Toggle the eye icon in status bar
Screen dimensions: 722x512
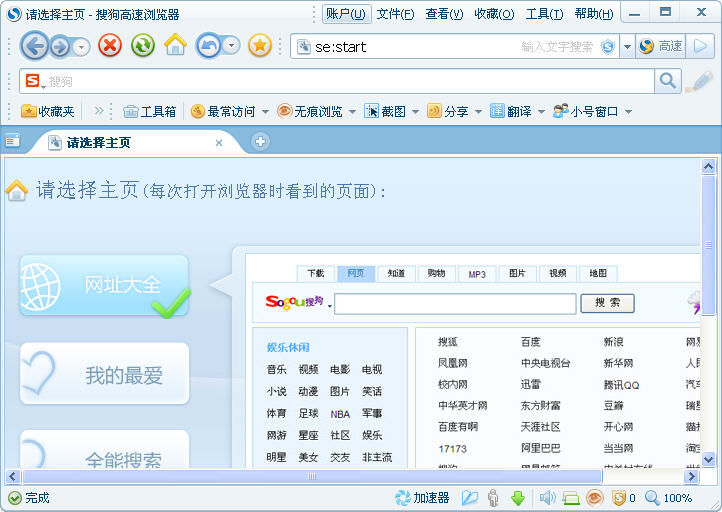pos(595,498)
